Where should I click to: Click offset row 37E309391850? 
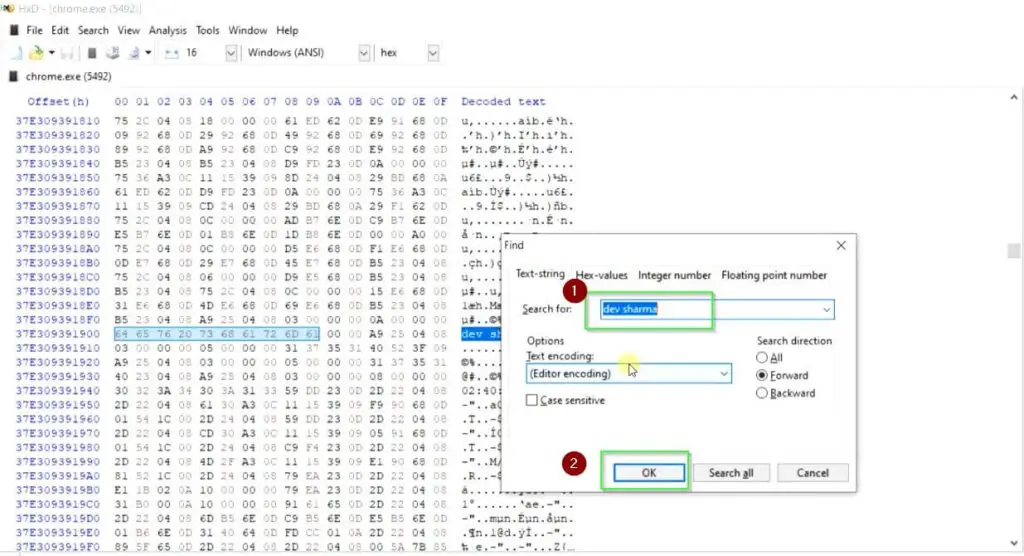point(57,178)
